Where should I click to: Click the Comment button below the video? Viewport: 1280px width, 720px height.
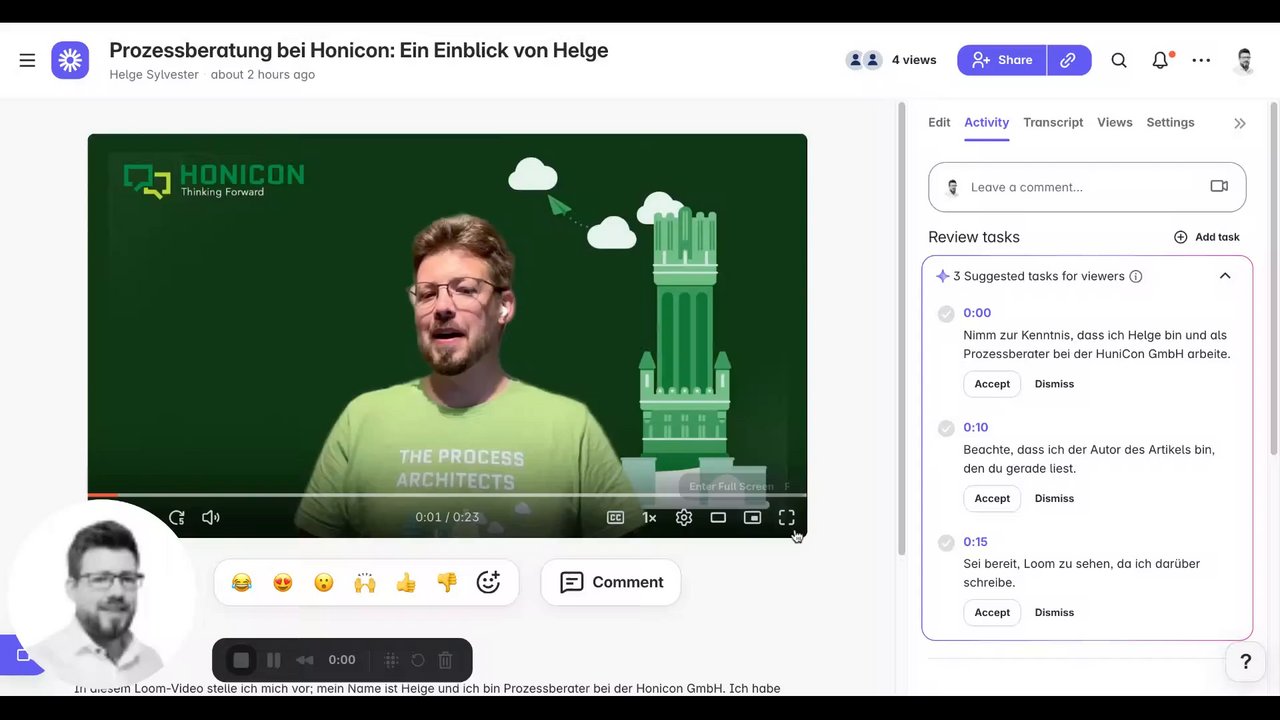pyautogui.click(x=611, y=582)
